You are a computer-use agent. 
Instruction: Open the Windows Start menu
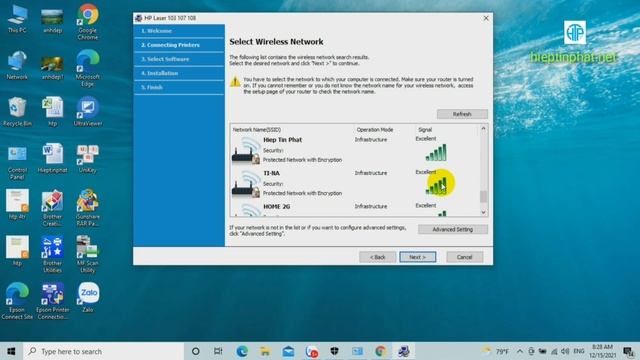coord(11,351)
